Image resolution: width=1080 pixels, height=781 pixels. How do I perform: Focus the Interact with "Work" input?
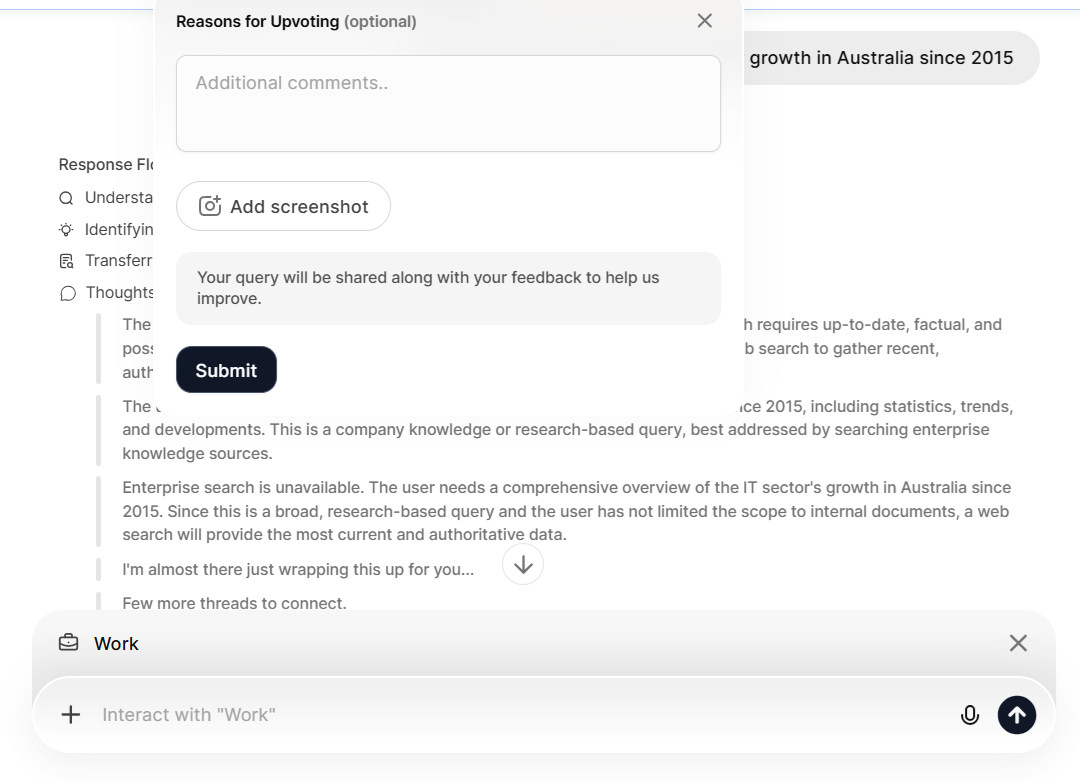tap(500, 714)
